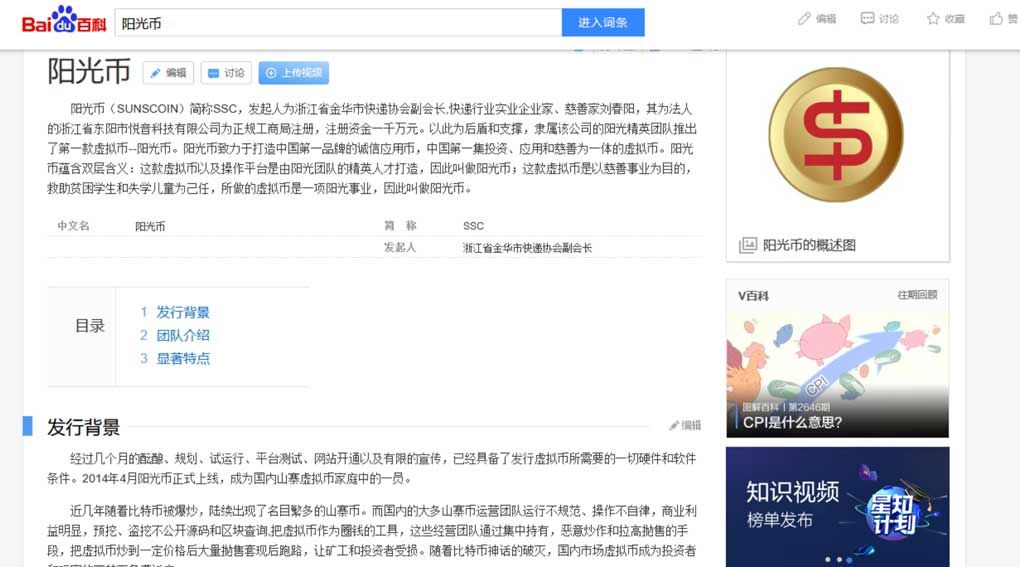Viewport: 1020px width, 567px height.
Task: Click the 发行背景 section heading
Action: click(x=83, y=427)
